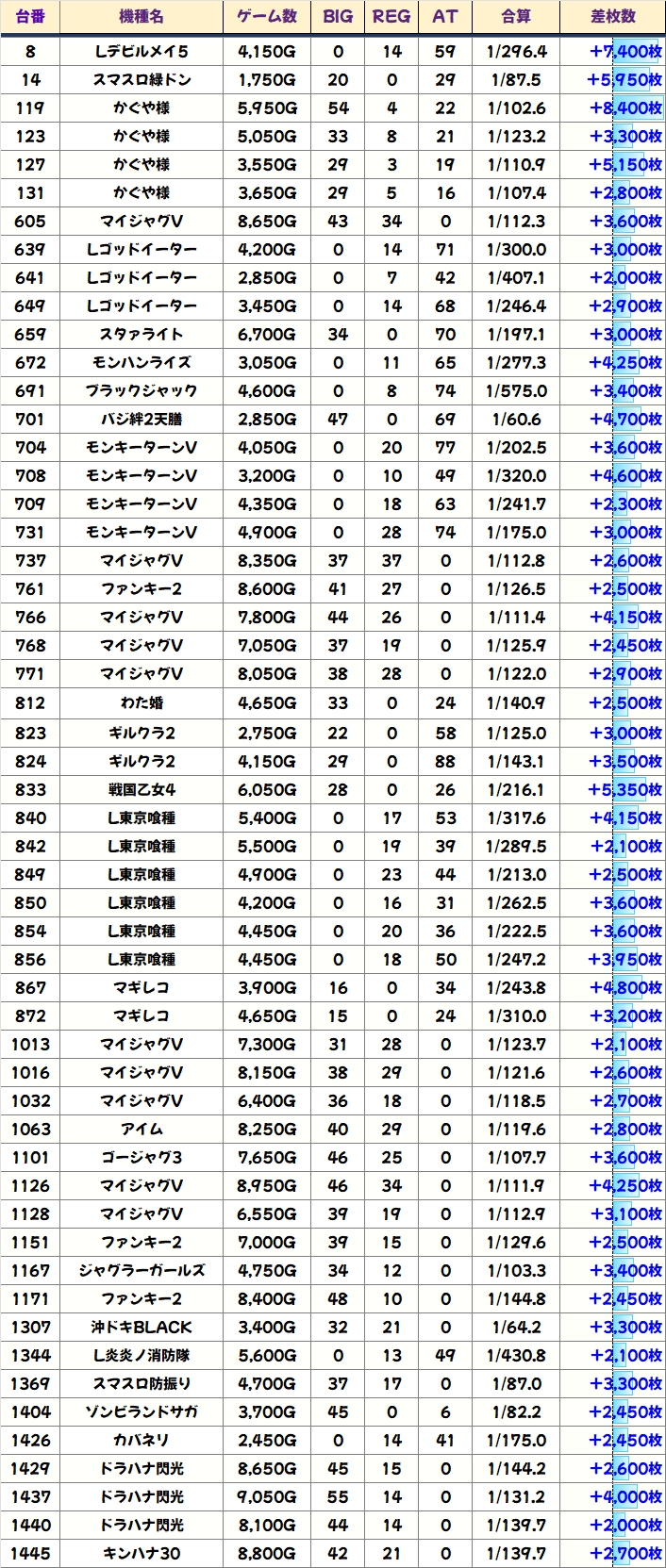Click the 合算 column header
This screenshot has height=1568, width=666.
tap(516, 17)
